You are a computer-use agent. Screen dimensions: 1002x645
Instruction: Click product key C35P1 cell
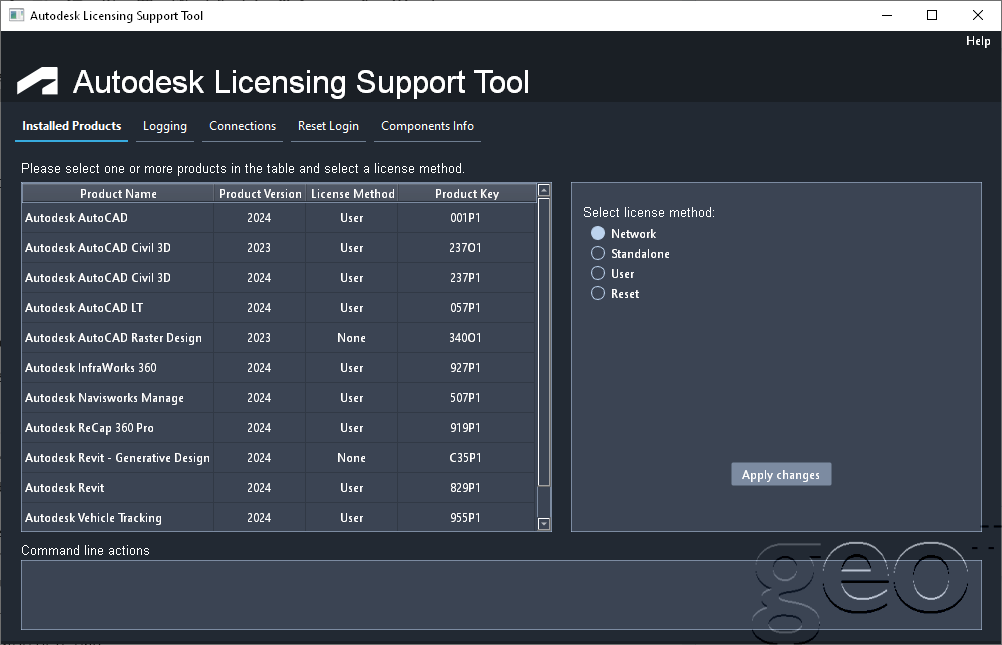pyautogui.click(x=465, y=458)
